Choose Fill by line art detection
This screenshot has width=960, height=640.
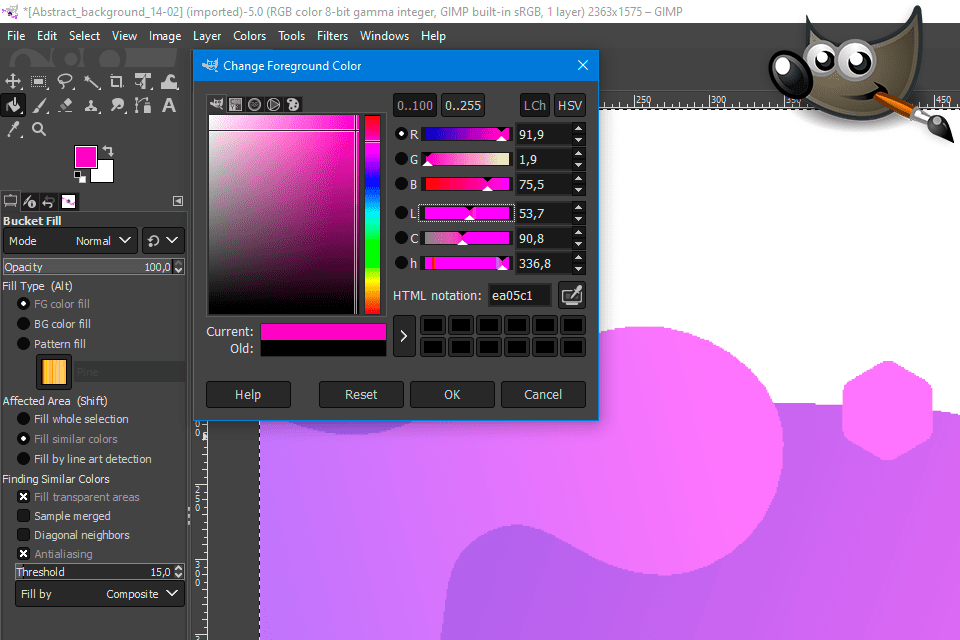coord(23,459)
